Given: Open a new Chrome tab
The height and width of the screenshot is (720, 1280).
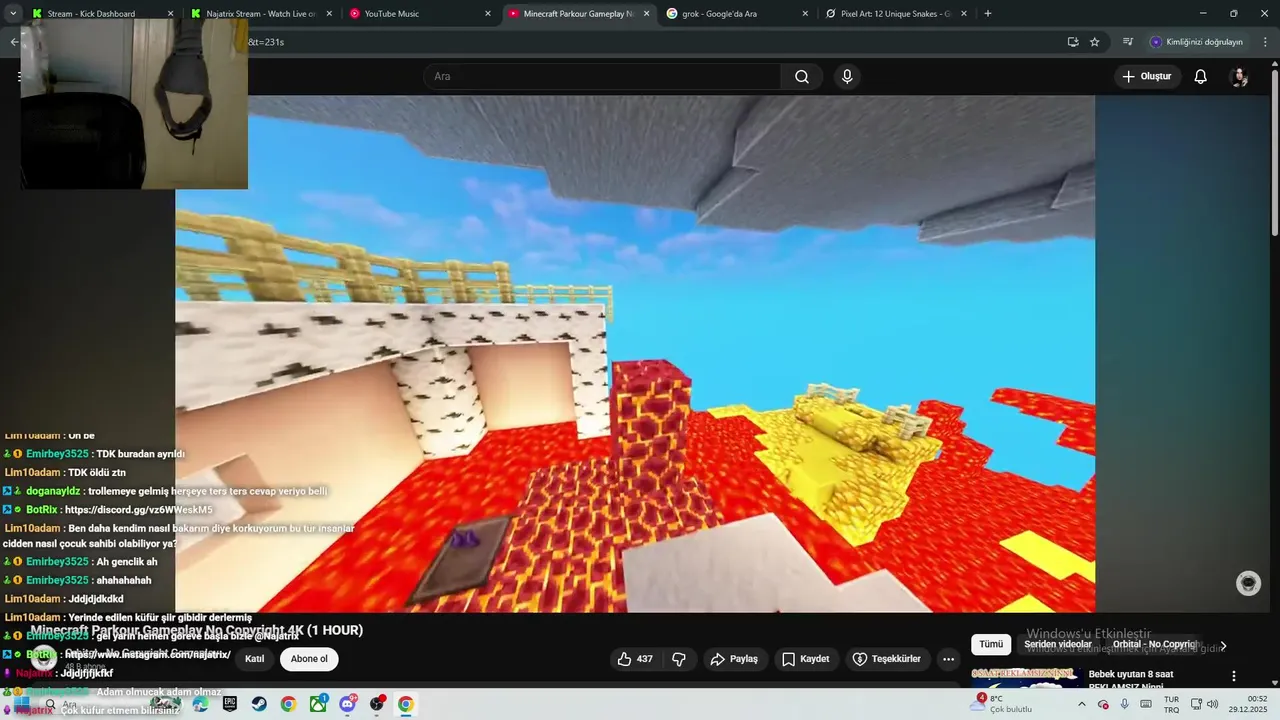Looking at the screenshot, I should 988,14.
